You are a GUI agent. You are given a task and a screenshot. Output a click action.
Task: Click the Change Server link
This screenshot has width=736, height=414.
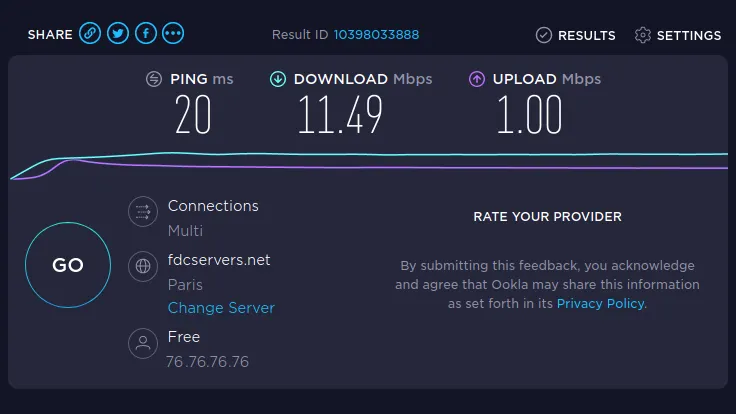point(221,308)
